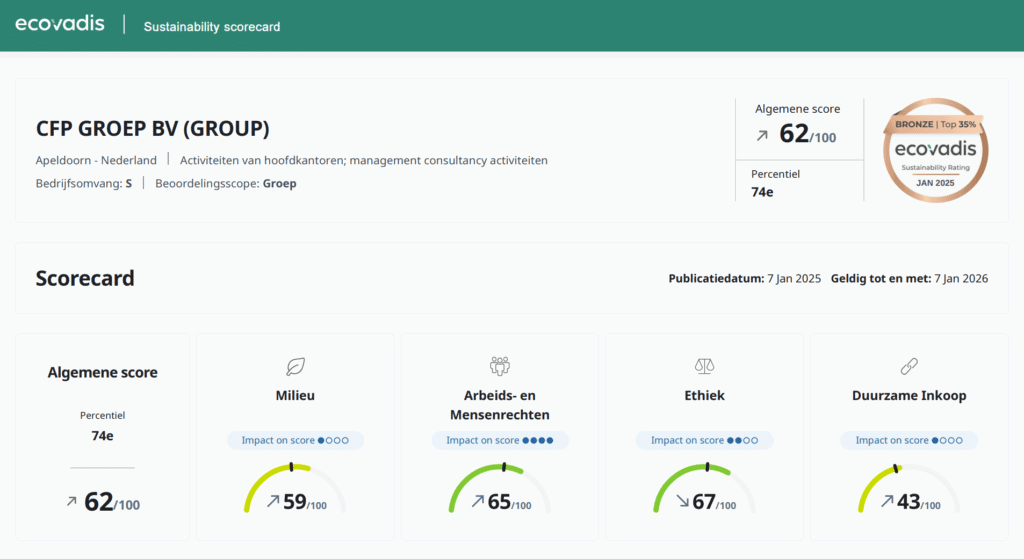Click Arbeids- en Mensenrechten card title
The height and width of the screenshot is (559, 1024).
500,405
